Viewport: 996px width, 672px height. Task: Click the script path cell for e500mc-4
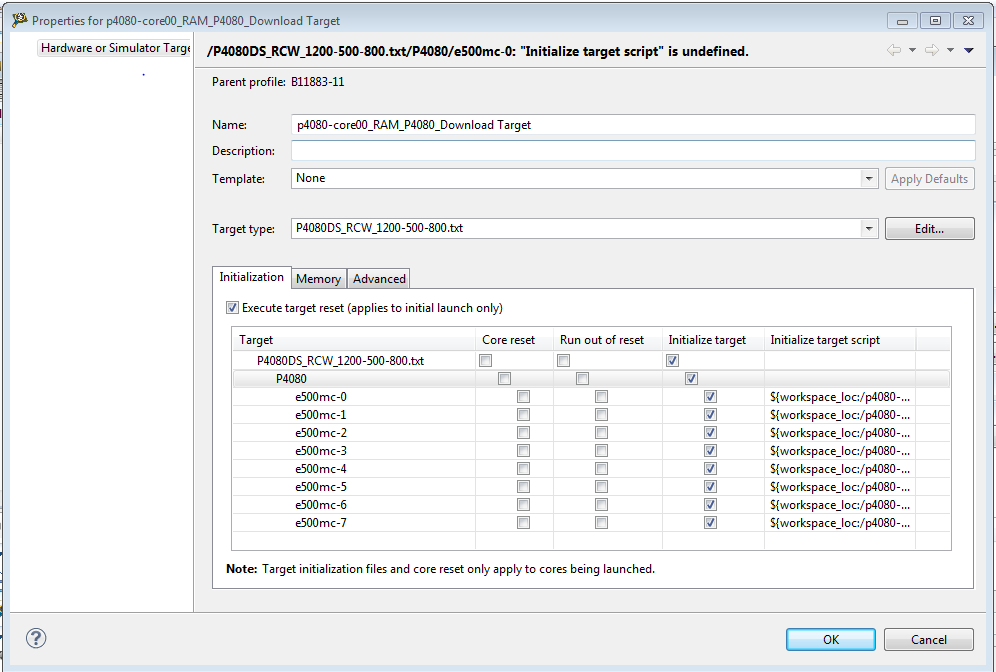coord(840,469)
